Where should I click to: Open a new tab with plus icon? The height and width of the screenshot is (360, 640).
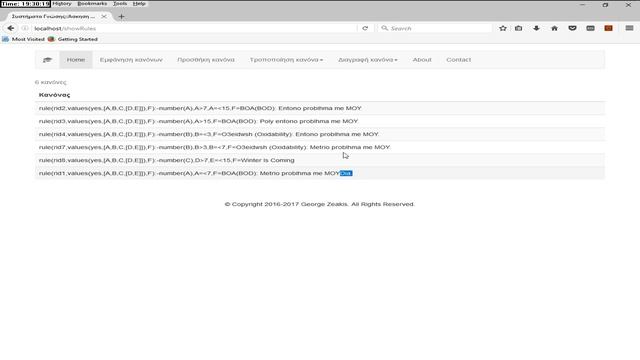(x=121, y=16)
